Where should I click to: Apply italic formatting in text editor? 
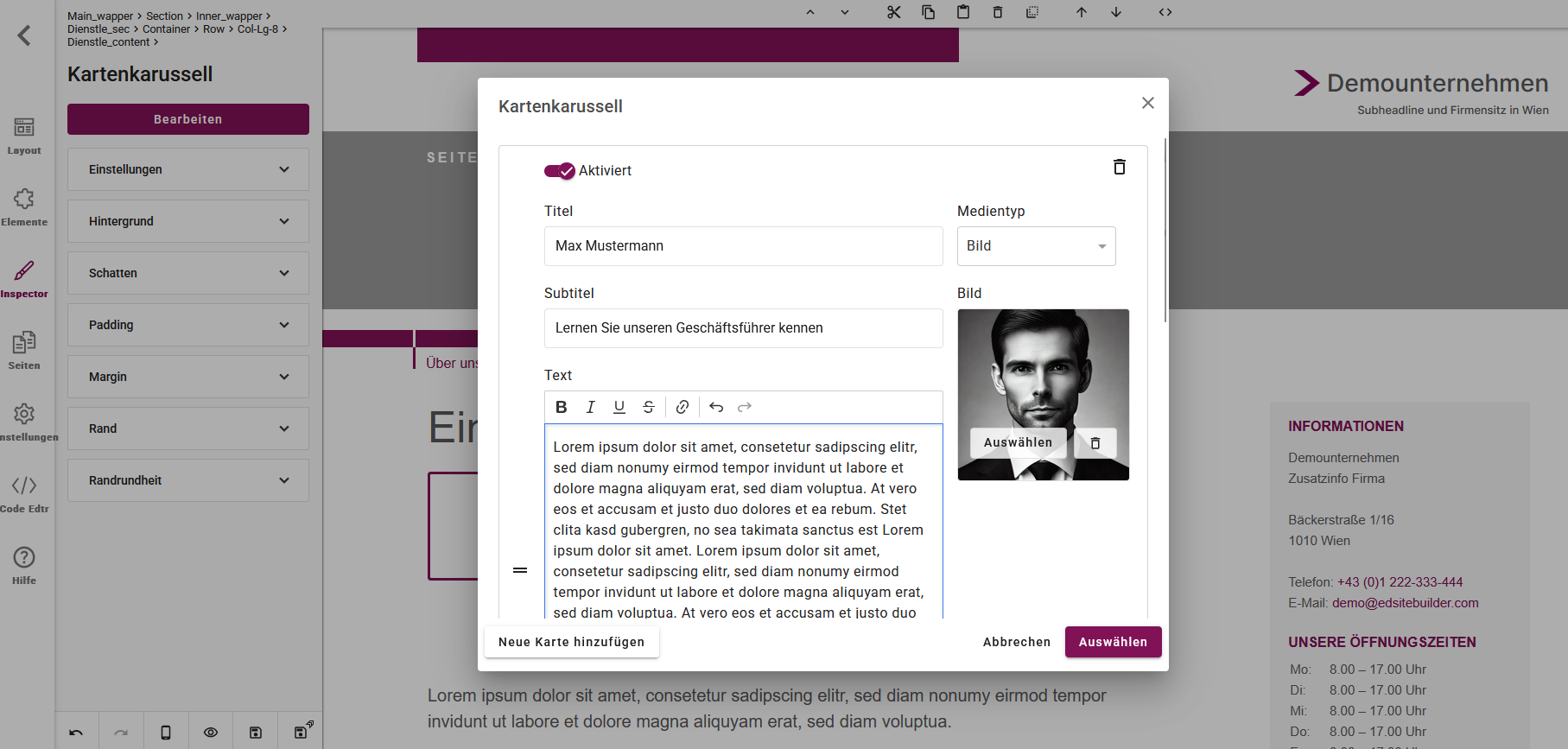[591, 407]
